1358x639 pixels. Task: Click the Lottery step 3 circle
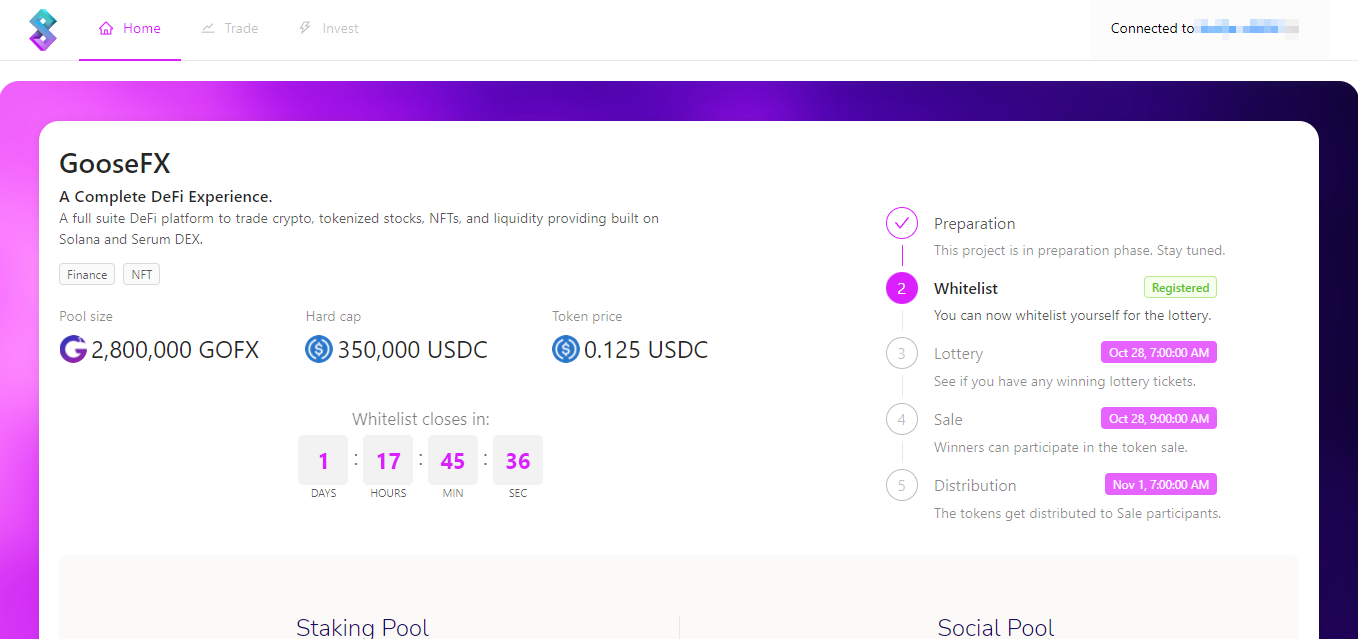902,353
